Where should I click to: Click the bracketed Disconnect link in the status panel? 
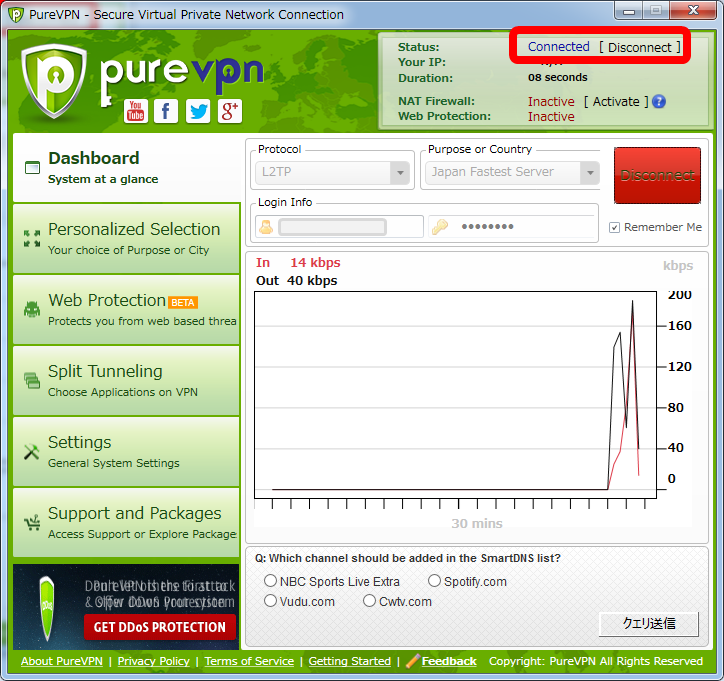[640, 48]
